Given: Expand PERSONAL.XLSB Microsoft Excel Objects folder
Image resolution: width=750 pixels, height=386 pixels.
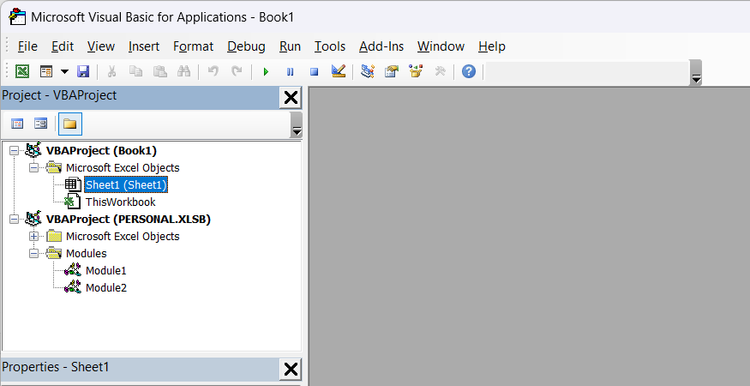Looking at the screenshot, I should click(33, 236).
